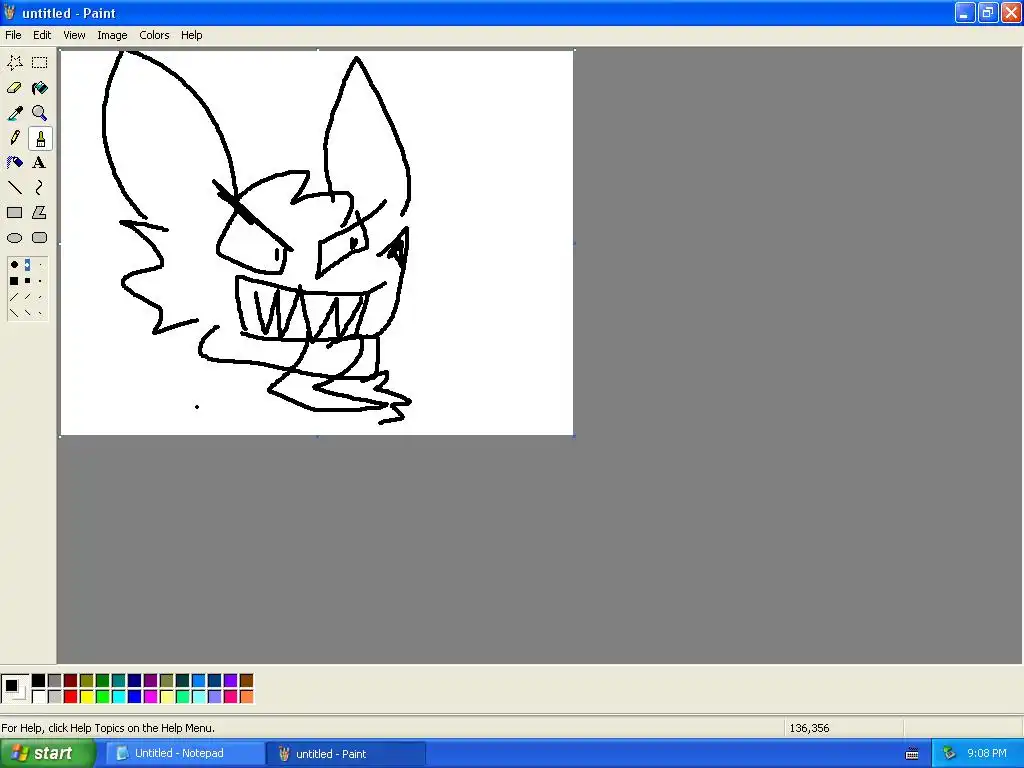Select the Polygon shape tool
The width and height of the screenshot is (1024, 768).
pyautogui.click(x=40, y=213)
